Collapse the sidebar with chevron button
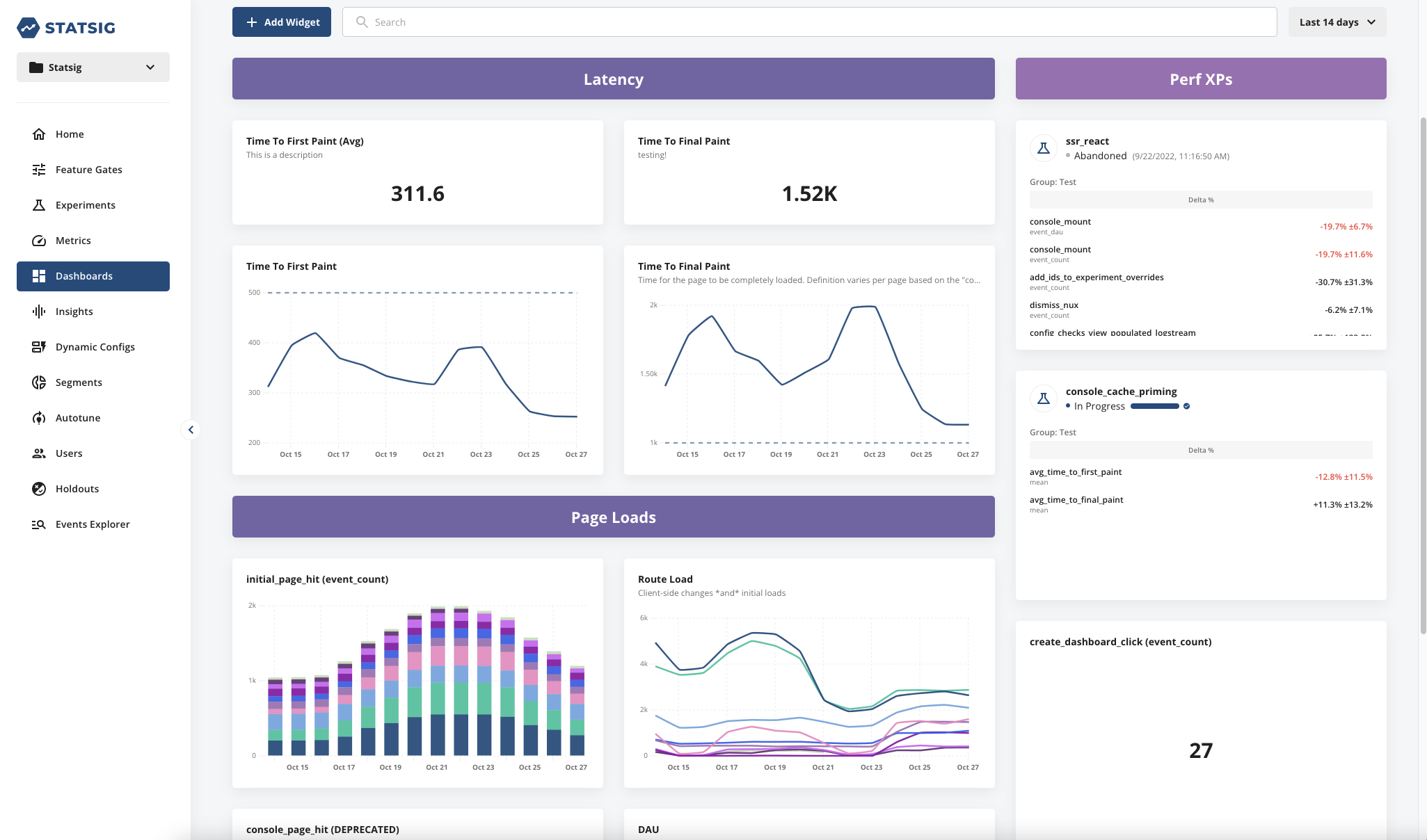 click(191, 430)
